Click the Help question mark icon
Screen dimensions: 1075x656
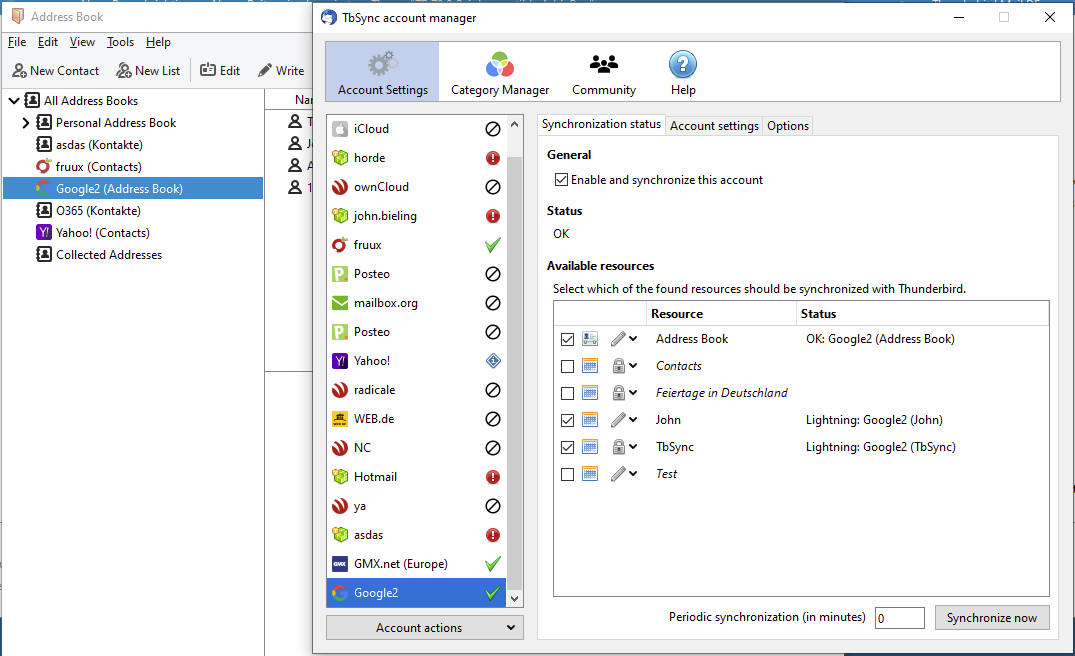tap(683, 64)
